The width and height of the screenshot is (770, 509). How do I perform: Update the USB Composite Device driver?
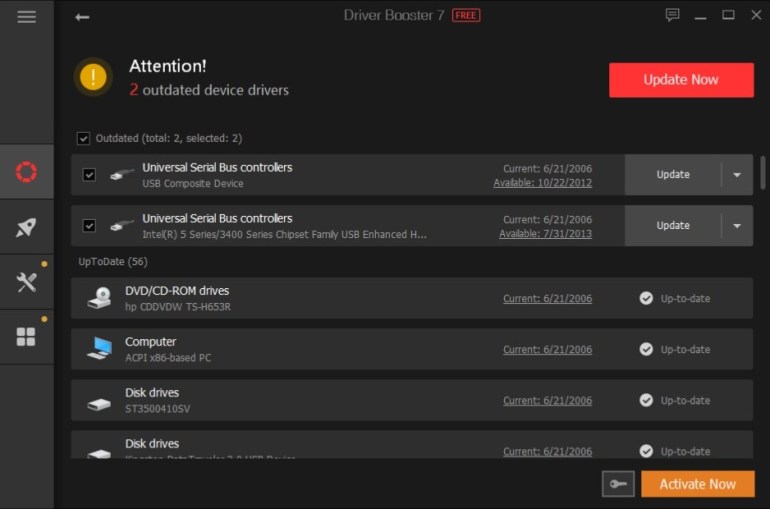(x=673, y=175)
